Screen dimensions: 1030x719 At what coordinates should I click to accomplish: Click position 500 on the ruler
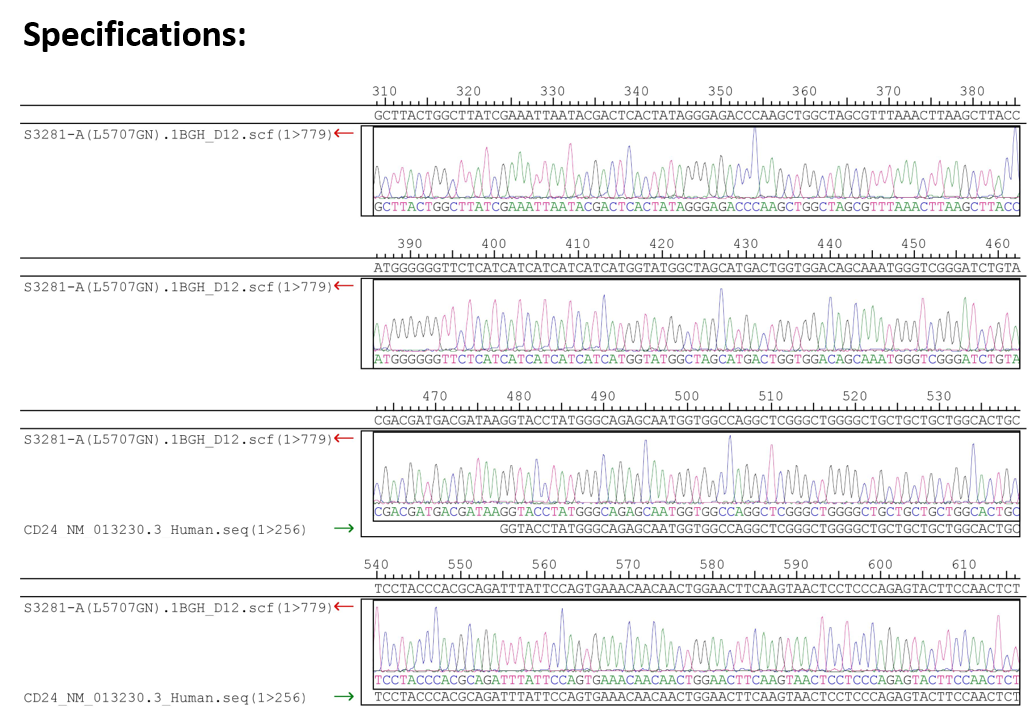[x=686, y=396]
